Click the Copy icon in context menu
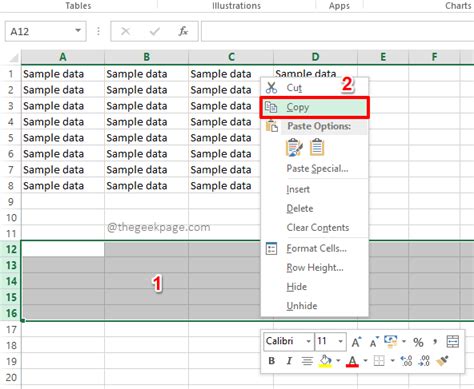Screen dimensions: 474x389 [x=271, y=107]
